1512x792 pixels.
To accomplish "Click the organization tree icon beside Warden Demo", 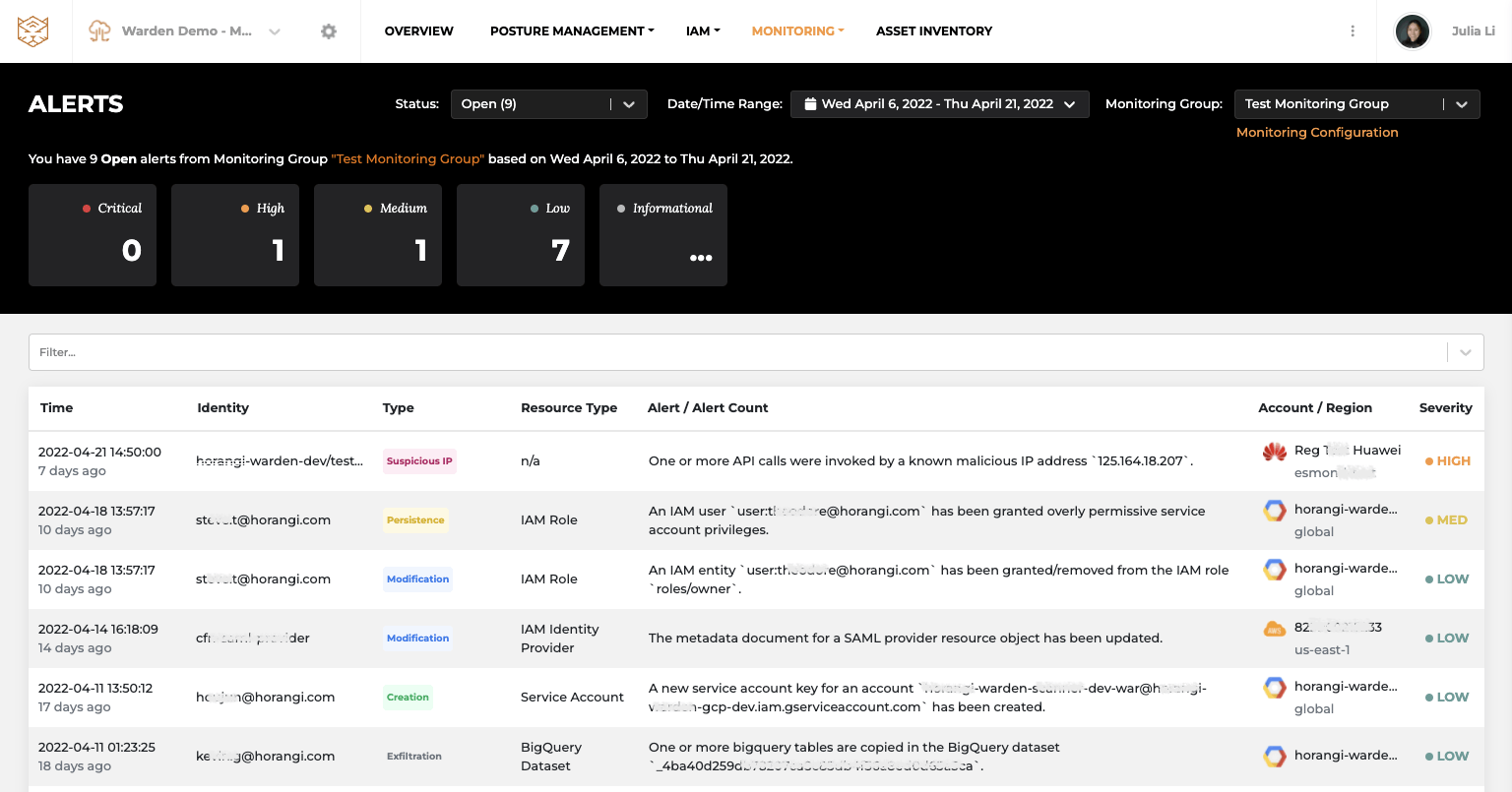I will coord(99,31).
